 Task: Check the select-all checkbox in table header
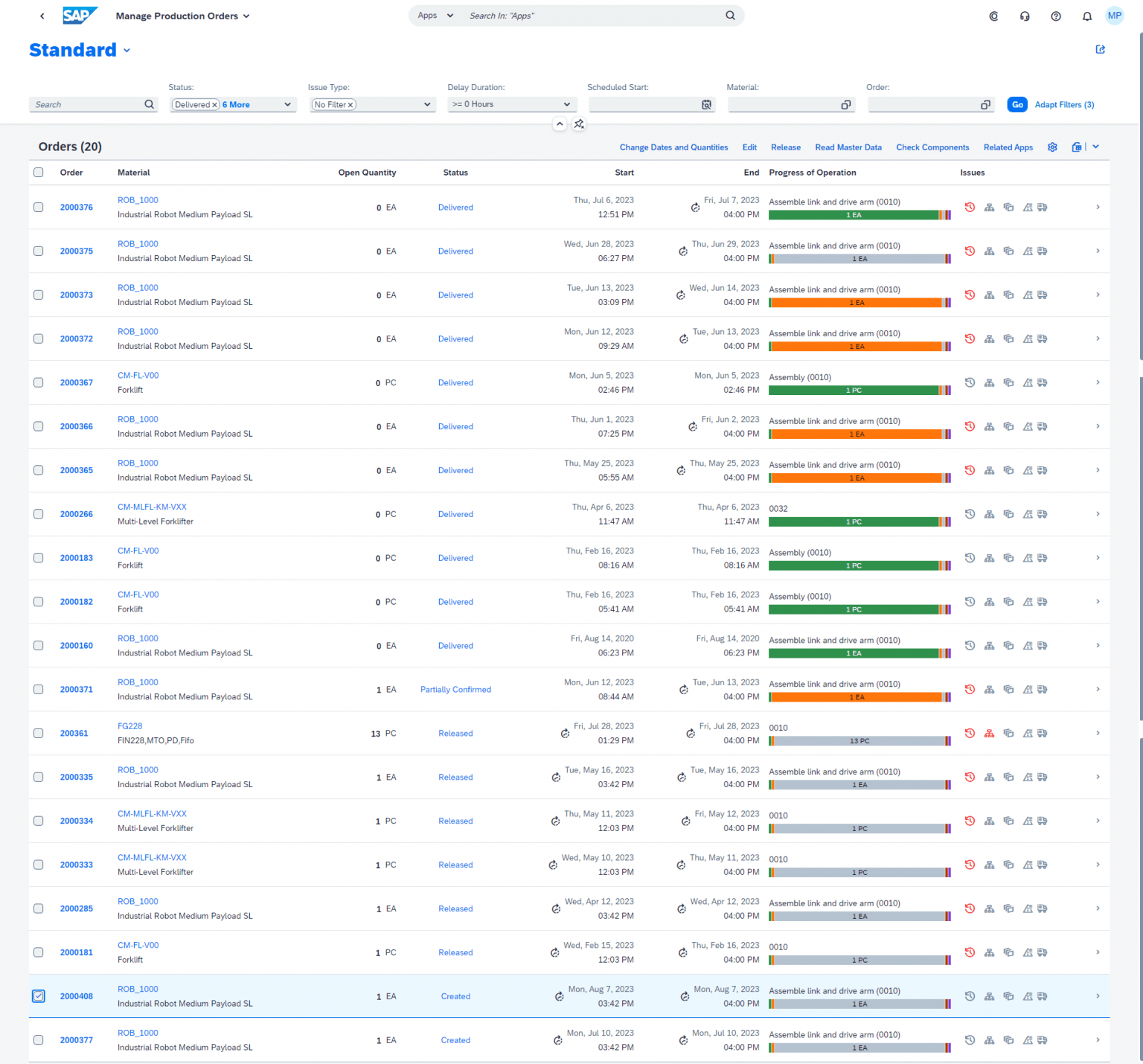coord(38,172)
